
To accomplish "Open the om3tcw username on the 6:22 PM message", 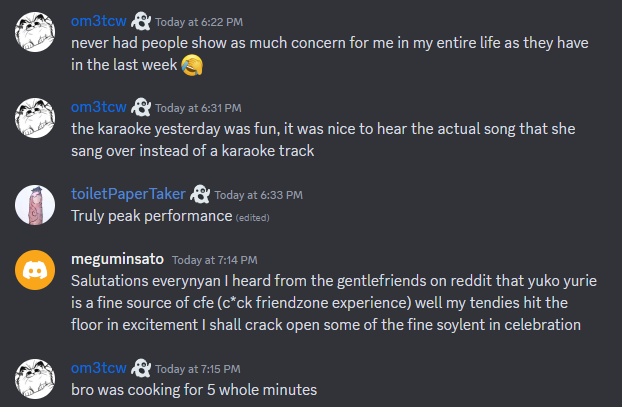I will 98,22.
